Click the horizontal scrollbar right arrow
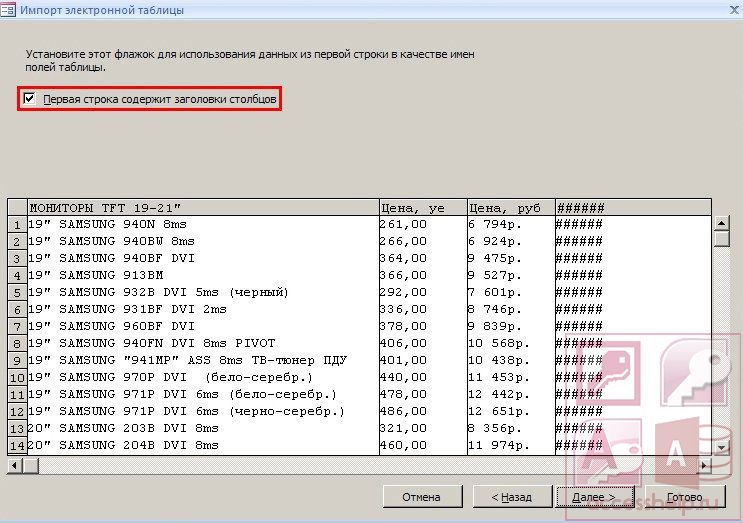743x523 pixels. [704, 466]
